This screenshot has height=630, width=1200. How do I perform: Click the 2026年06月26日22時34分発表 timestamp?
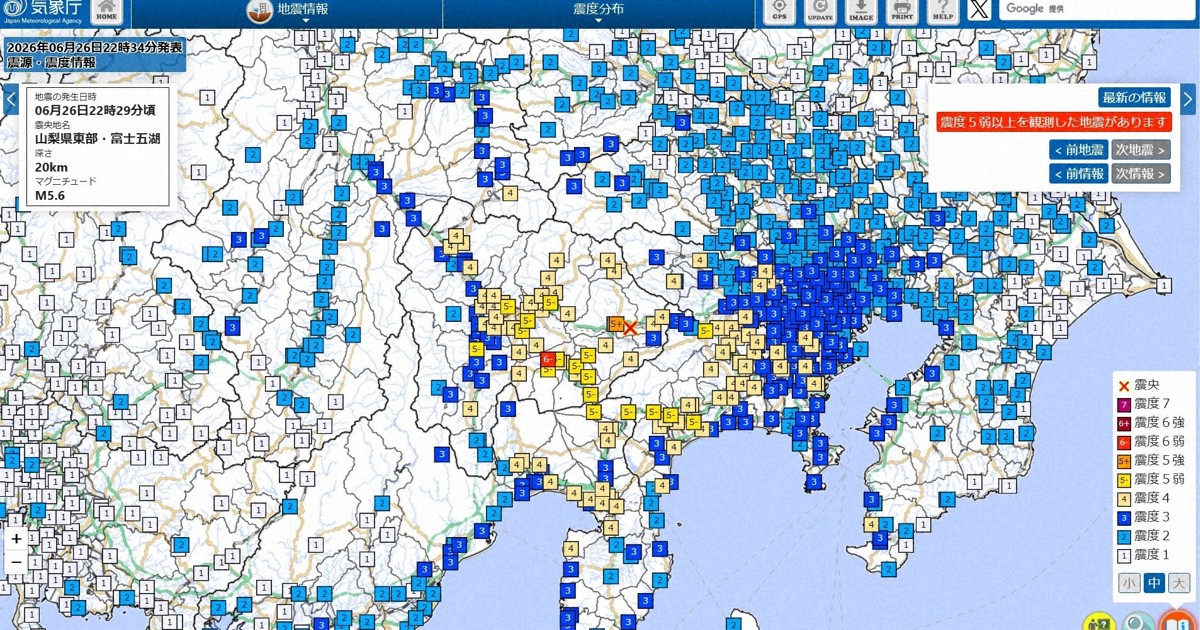coord(95,47)
